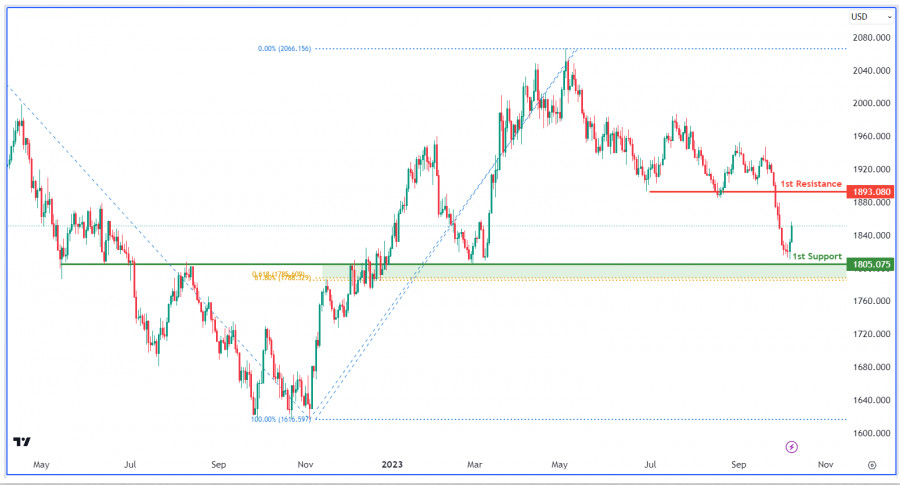Screen dimensions: 900x485
Task: Open the USD currency dropdown
Action: (871, 17)
